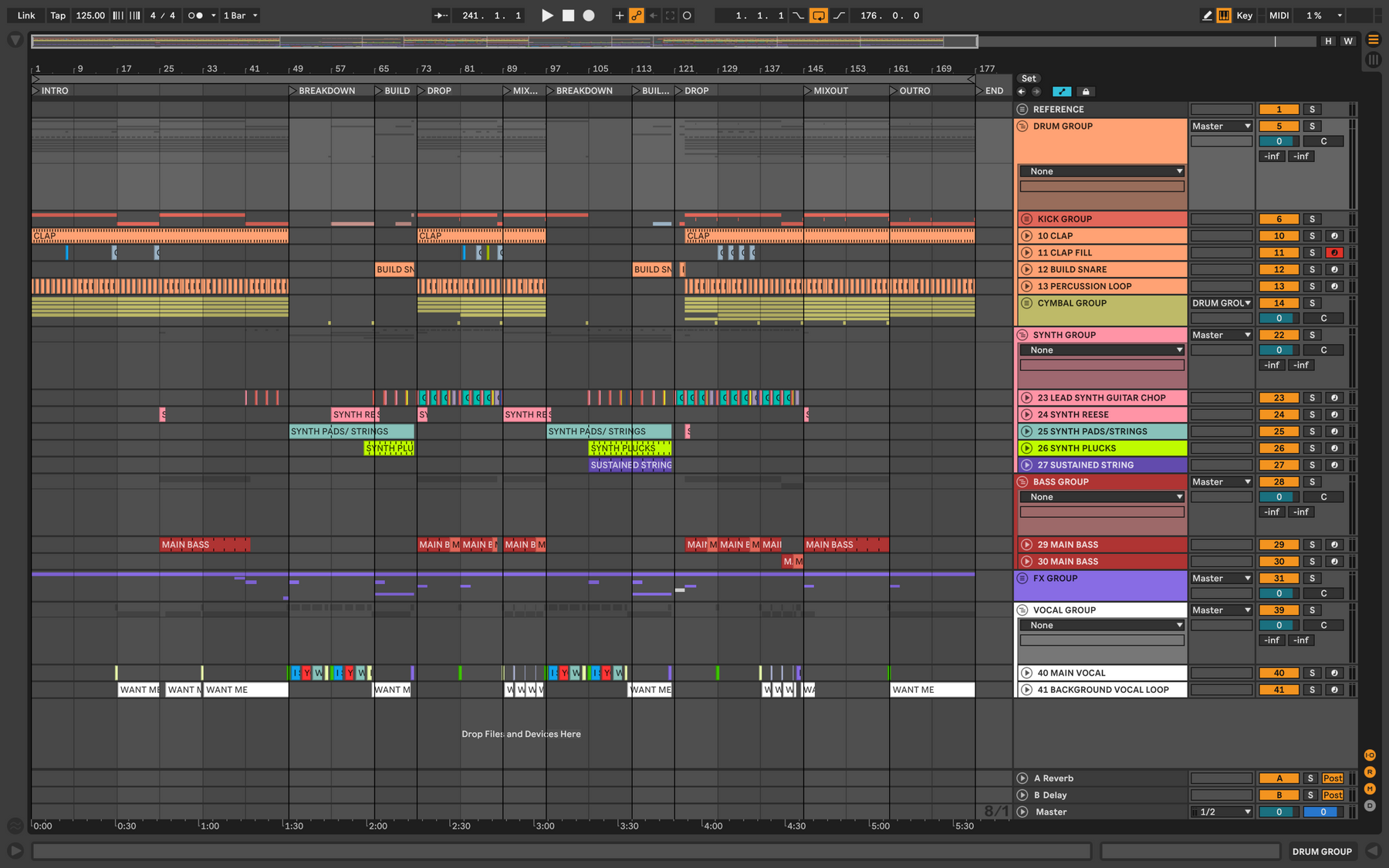This screenshot has height=868, width=1389.
Task: Click the W optimize width button
Action: [1348, 41]
